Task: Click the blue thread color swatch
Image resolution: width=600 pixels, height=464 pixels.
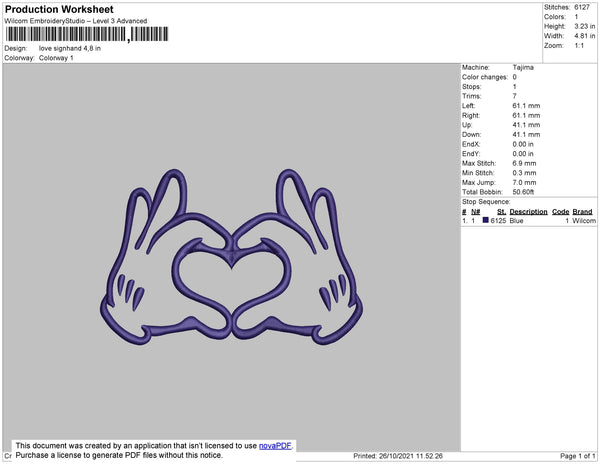Action: tap(486, 220)
